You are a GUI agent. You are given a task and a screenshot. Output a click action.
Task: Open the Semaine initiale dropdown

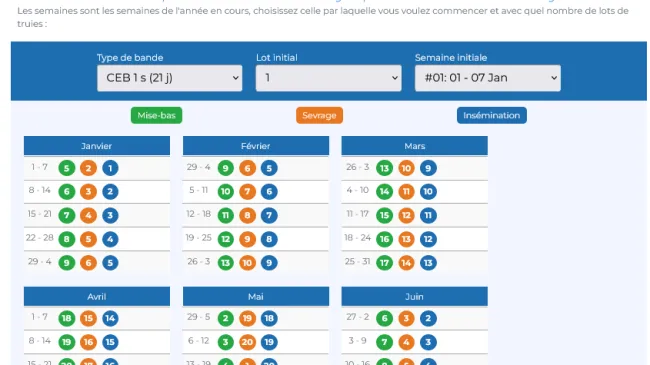coord(488,78)
